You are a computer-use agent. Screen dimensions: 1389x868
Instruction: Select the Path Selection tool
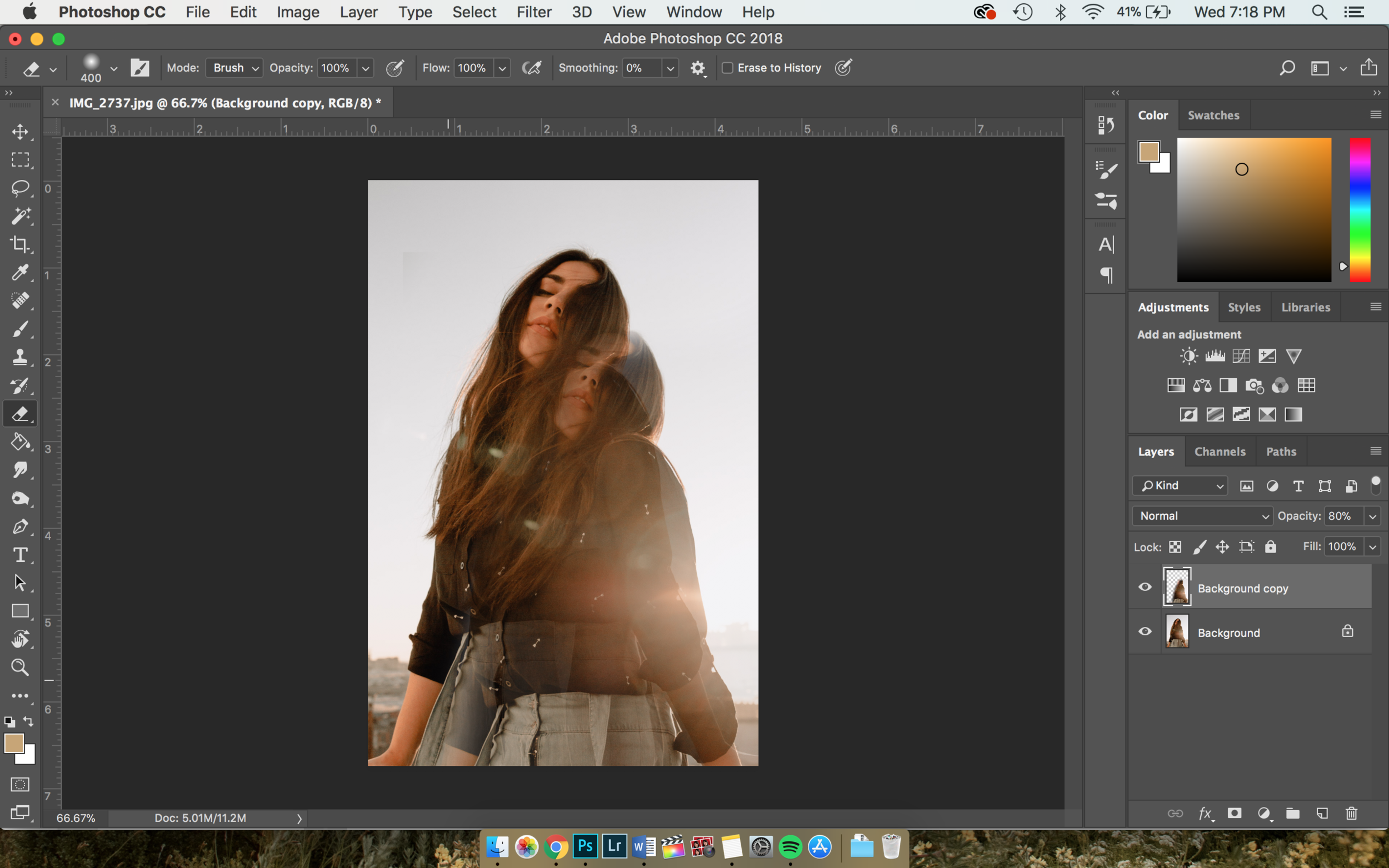pos(20,583)
